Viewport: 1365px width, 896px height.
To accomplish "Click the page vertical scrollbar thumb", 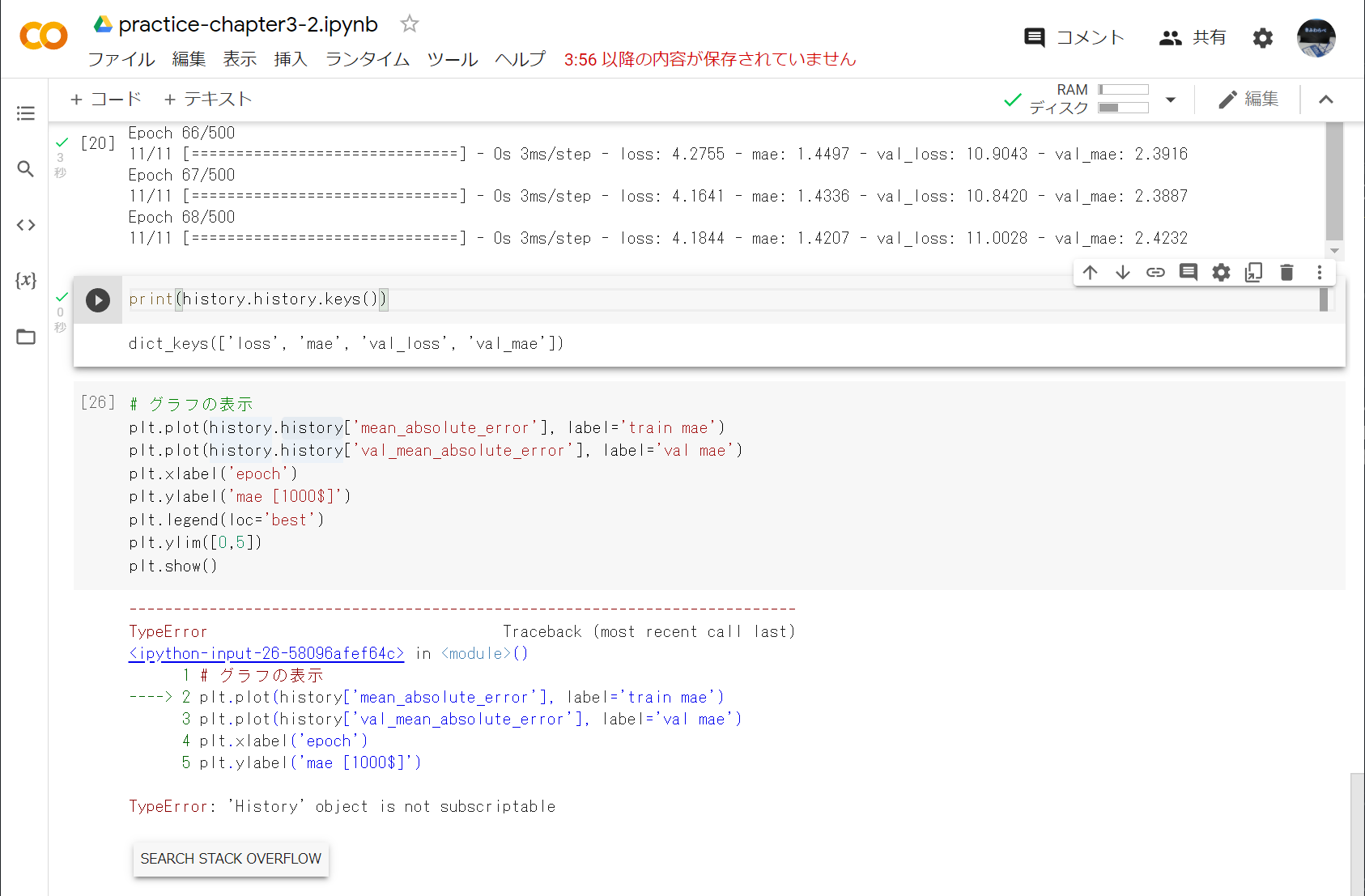I will point(1358,834).
